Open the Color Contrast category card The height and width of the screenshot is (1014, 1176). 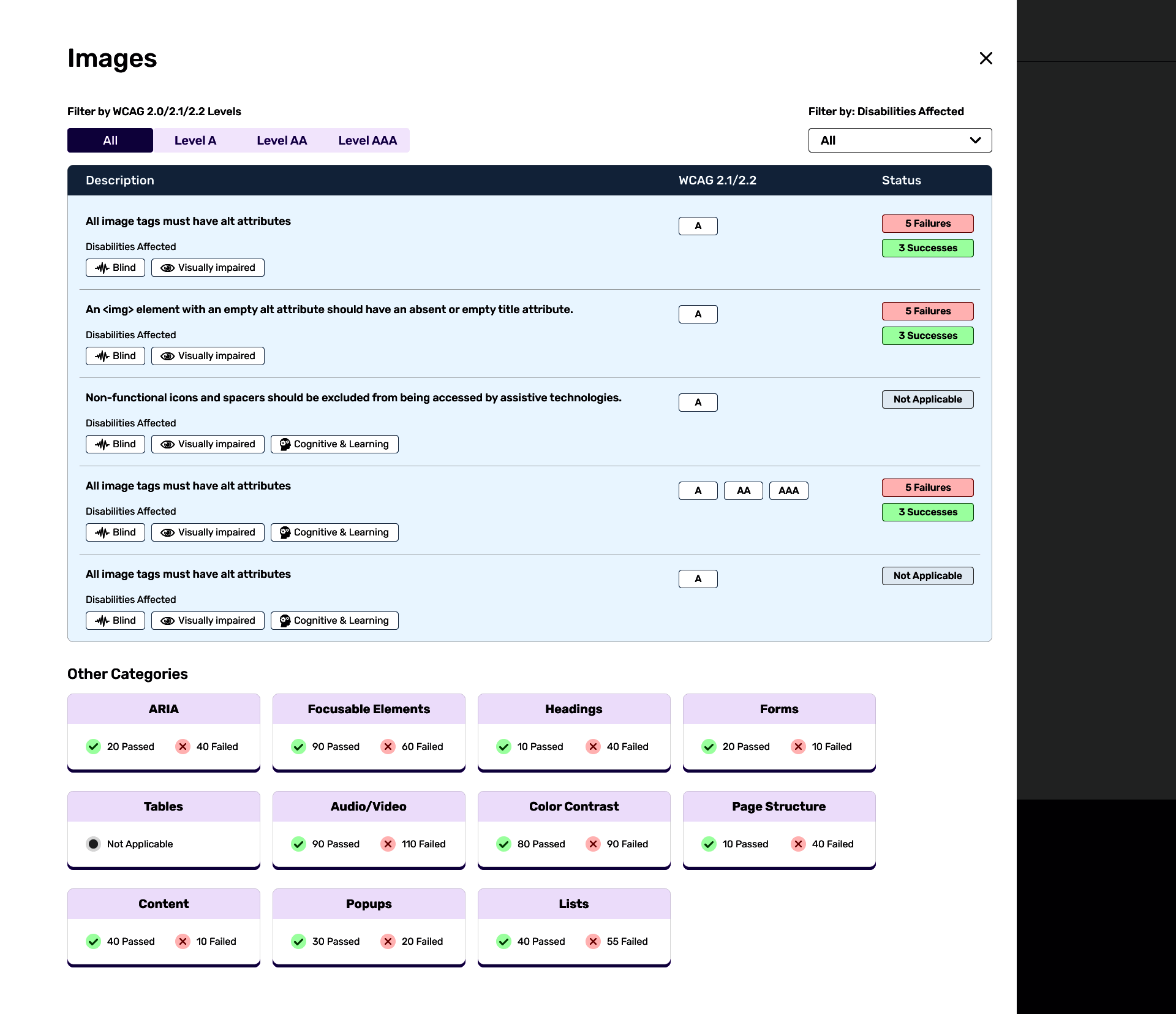tap(574, 806)
